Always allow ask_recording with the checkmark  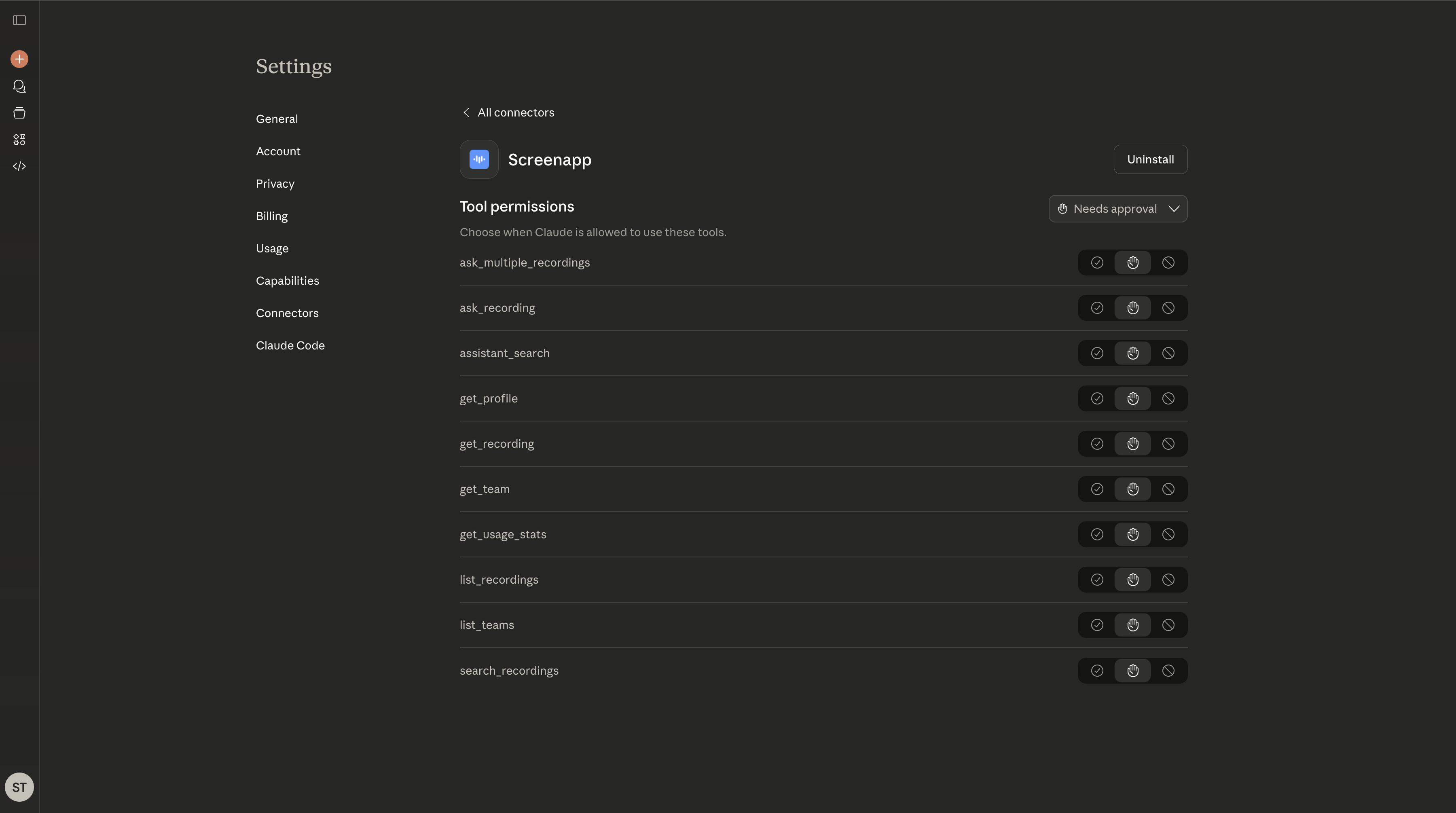pos(1096,307)
